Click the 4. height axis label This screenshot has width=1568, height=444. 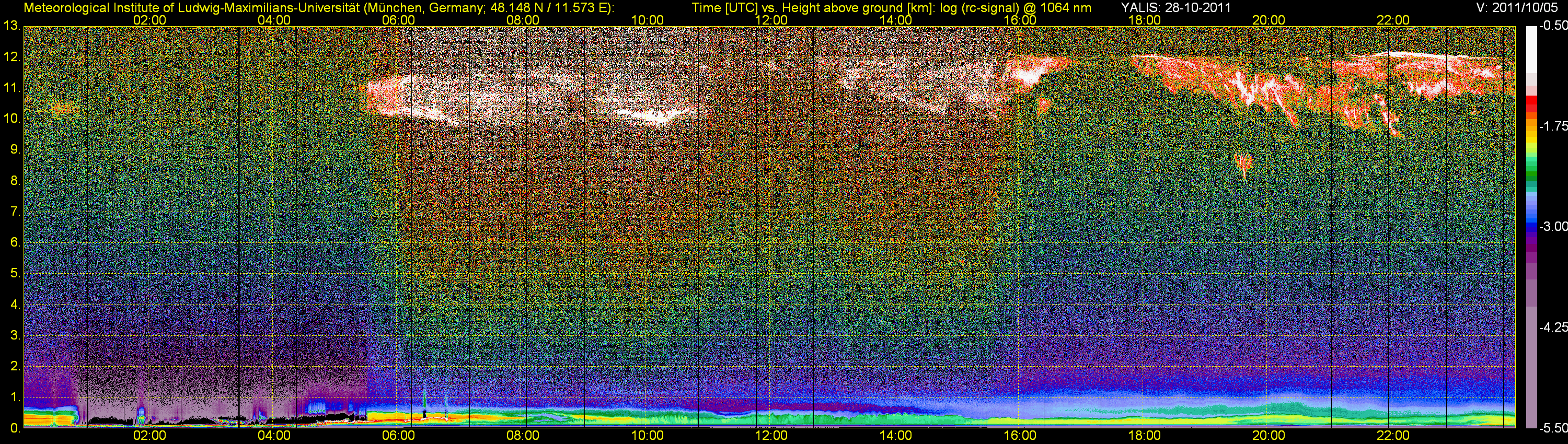pos(15,304)
